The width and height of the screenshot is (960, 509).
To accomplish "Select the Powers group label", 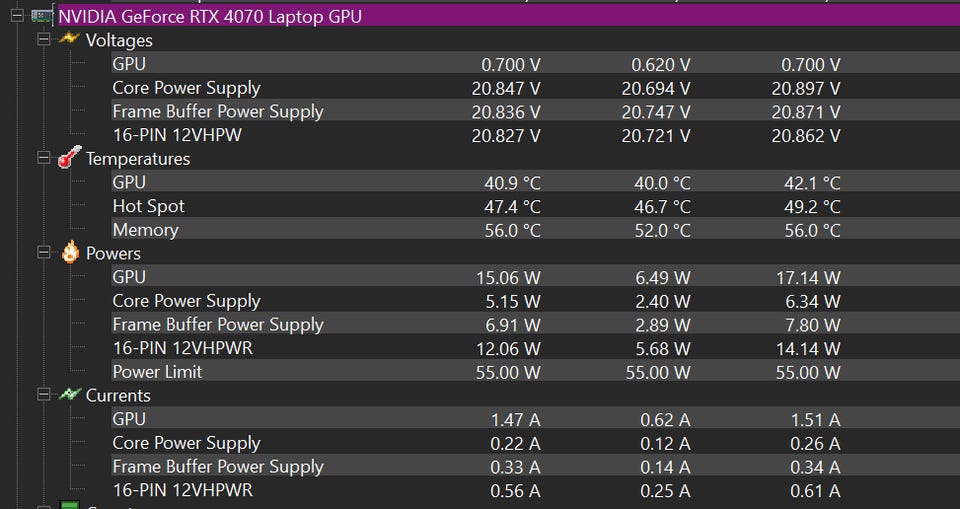I will 113,254.
